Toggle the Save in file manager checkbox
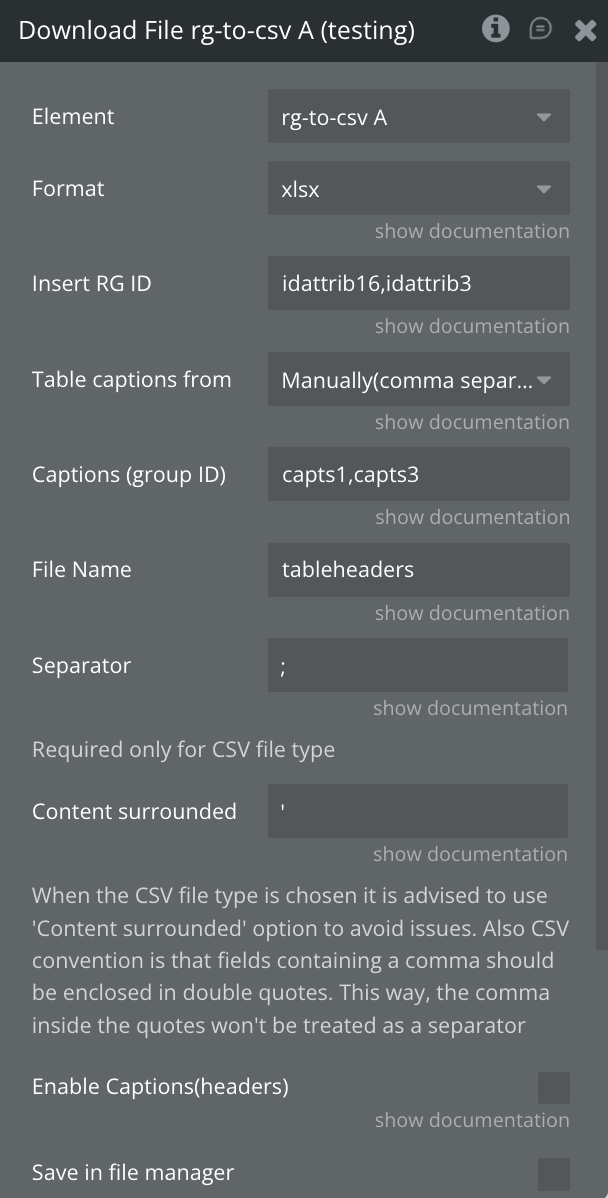 553,1174
